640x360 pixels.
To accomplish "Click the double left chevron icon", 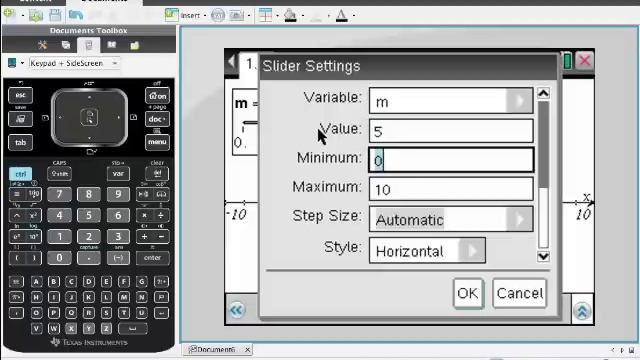I will (x=236, y=310).
